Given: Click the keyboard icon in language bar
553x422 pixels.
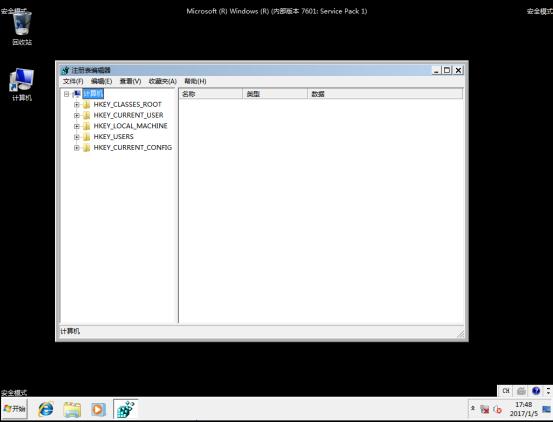Looking at the screenshot, I should point(521,391).
